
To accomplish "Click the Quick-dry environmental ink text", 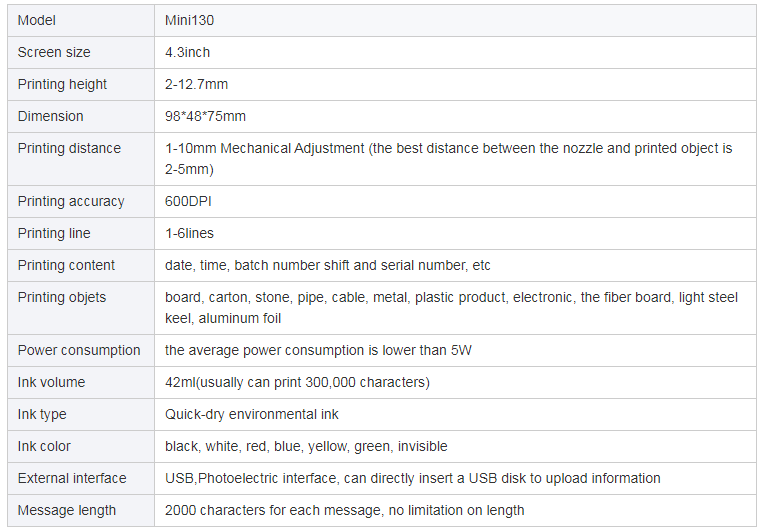I will click(251, 415).
